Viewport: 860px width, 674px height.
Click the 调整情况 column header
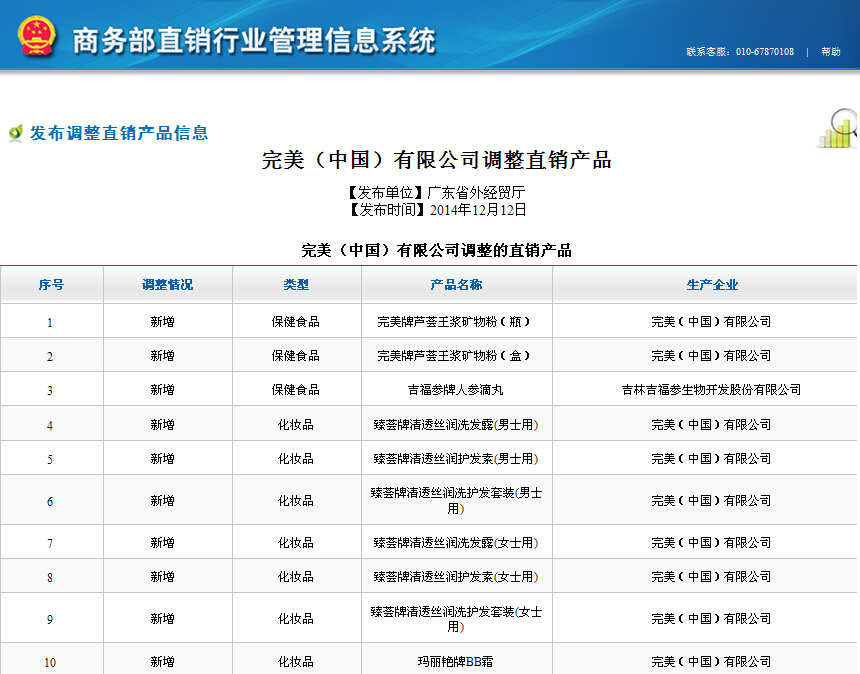pos(167,285)
